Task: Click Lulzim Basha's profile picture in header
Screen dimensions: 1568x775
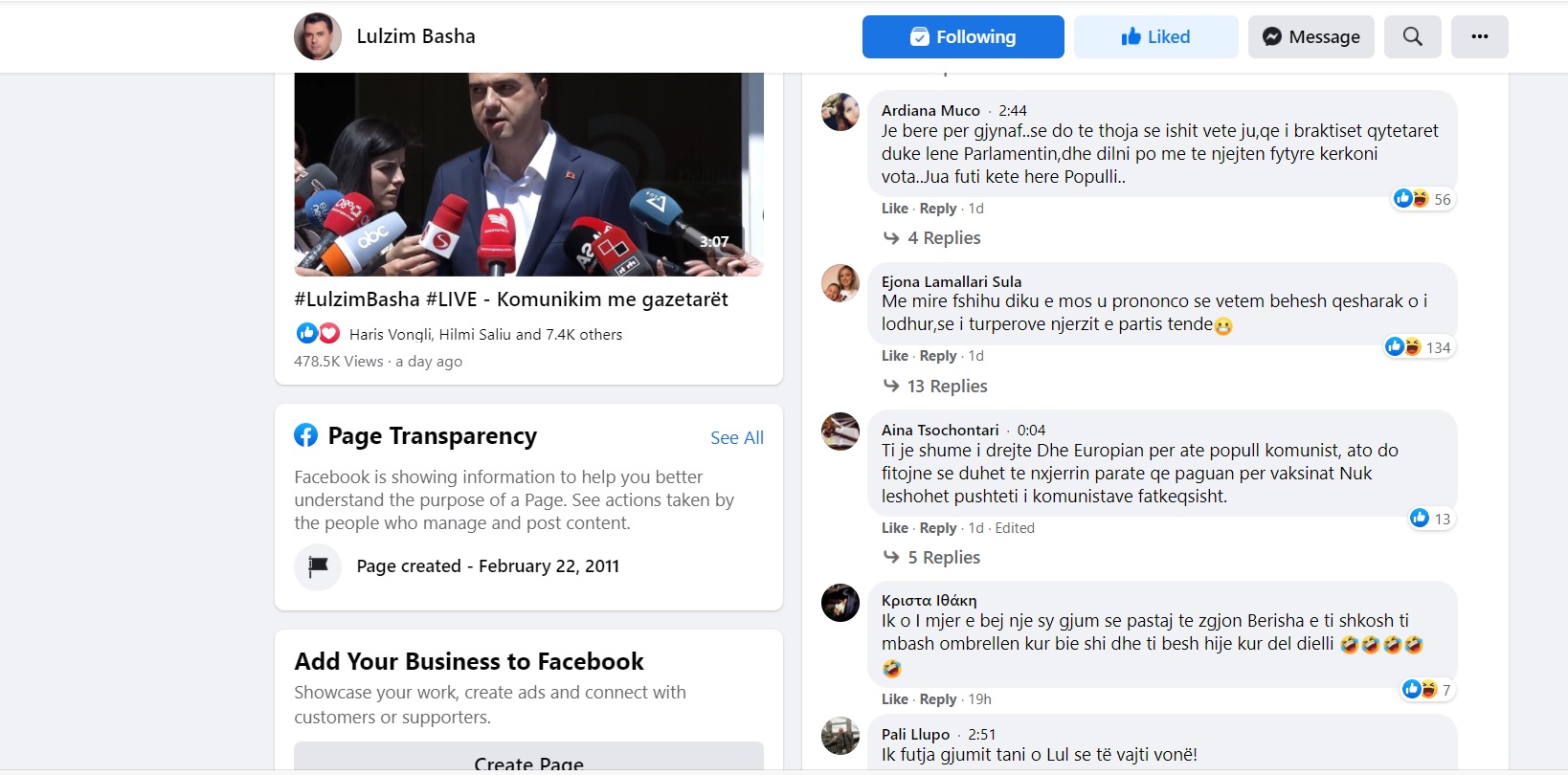Action: coord(318,37)
